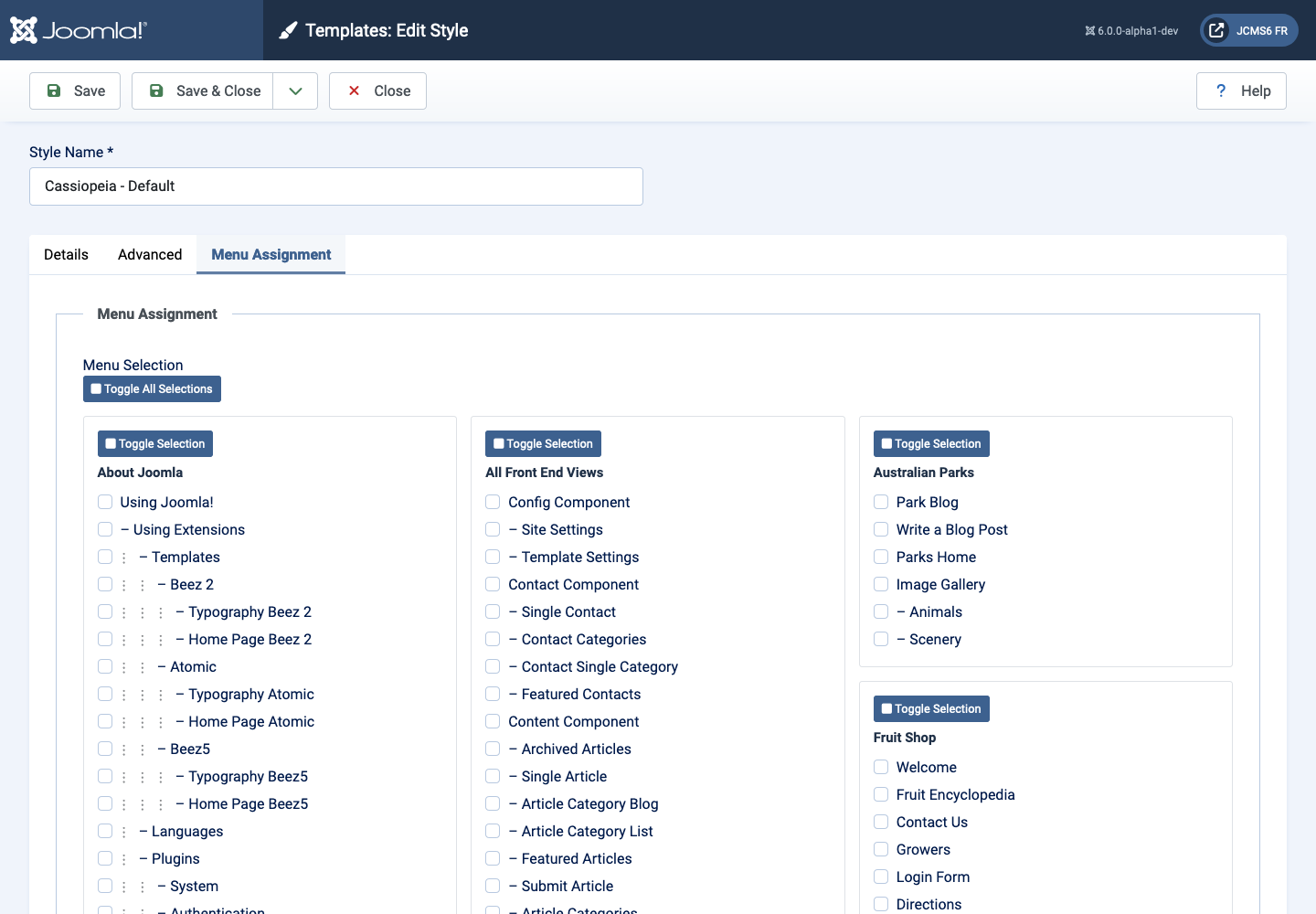Check Contact Single Category checkbox
The image size is (1316, 914).
click(x=493, y=666)
